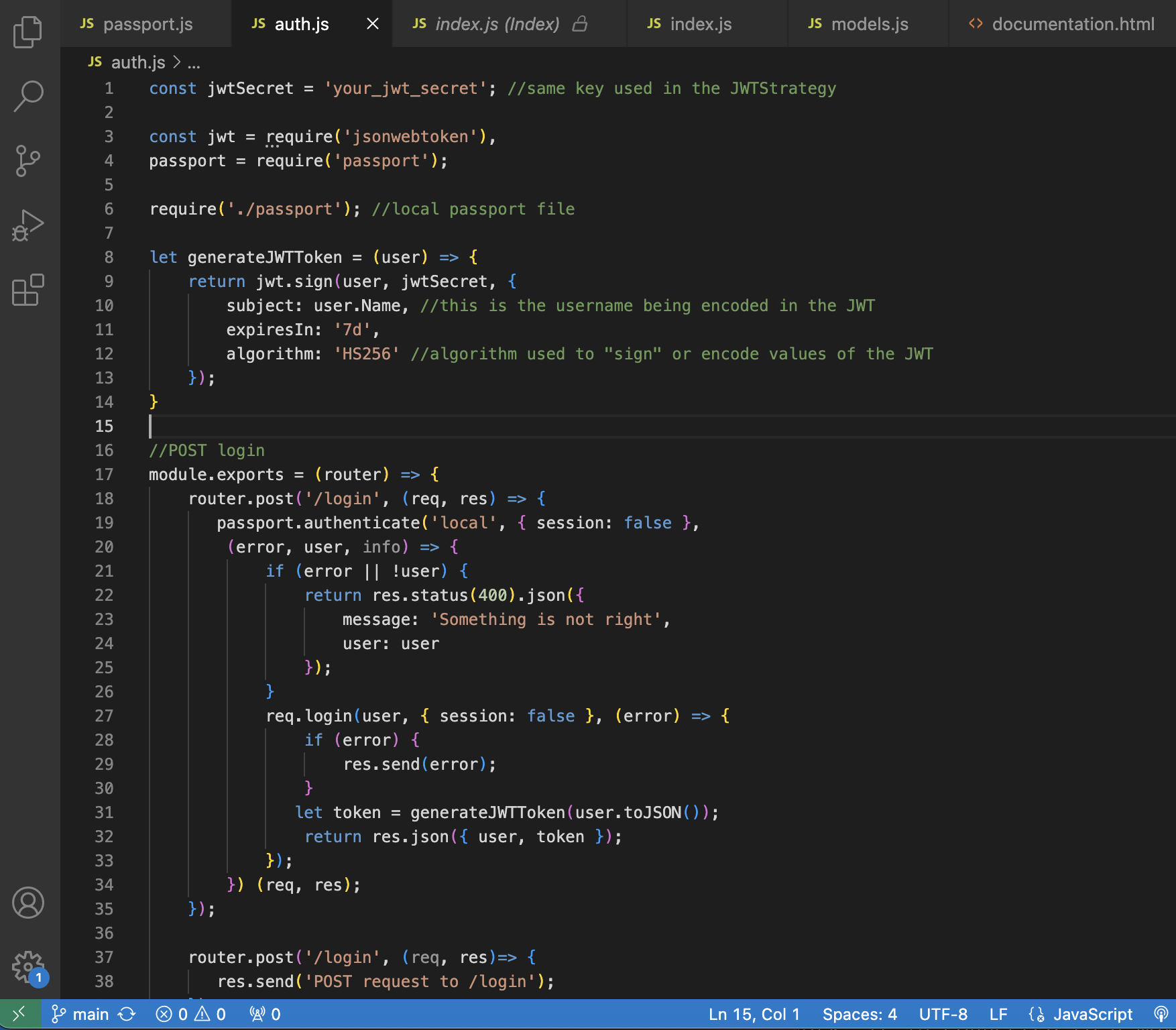Open the Source Control view

point(28,161)
